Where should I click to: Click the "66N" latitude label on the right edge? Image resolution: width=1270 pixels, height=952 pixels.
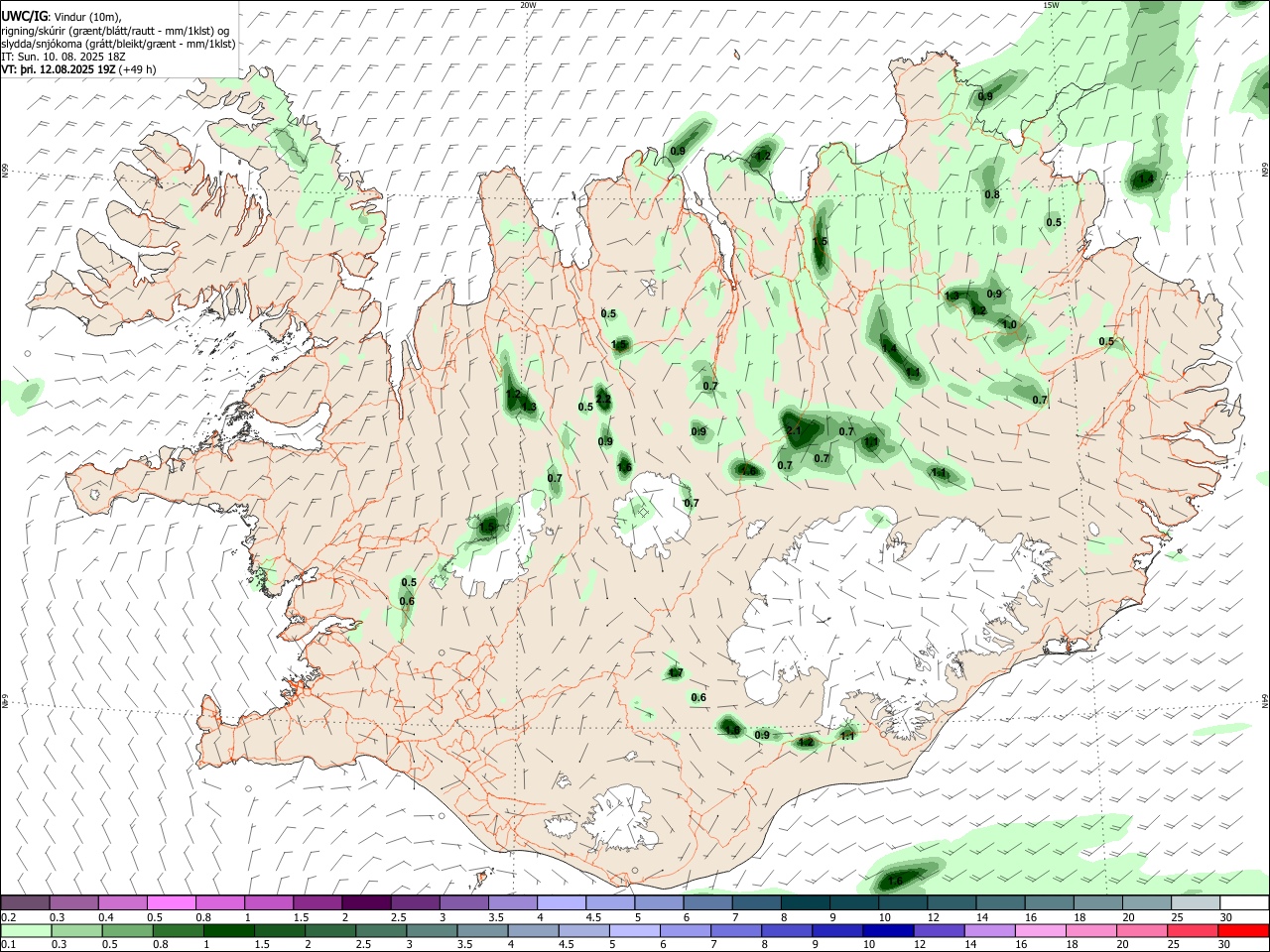click(x=1265, y=171)
